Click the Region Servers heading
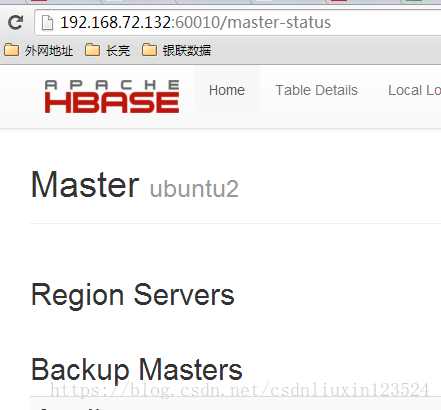 (x=133, y=295)
